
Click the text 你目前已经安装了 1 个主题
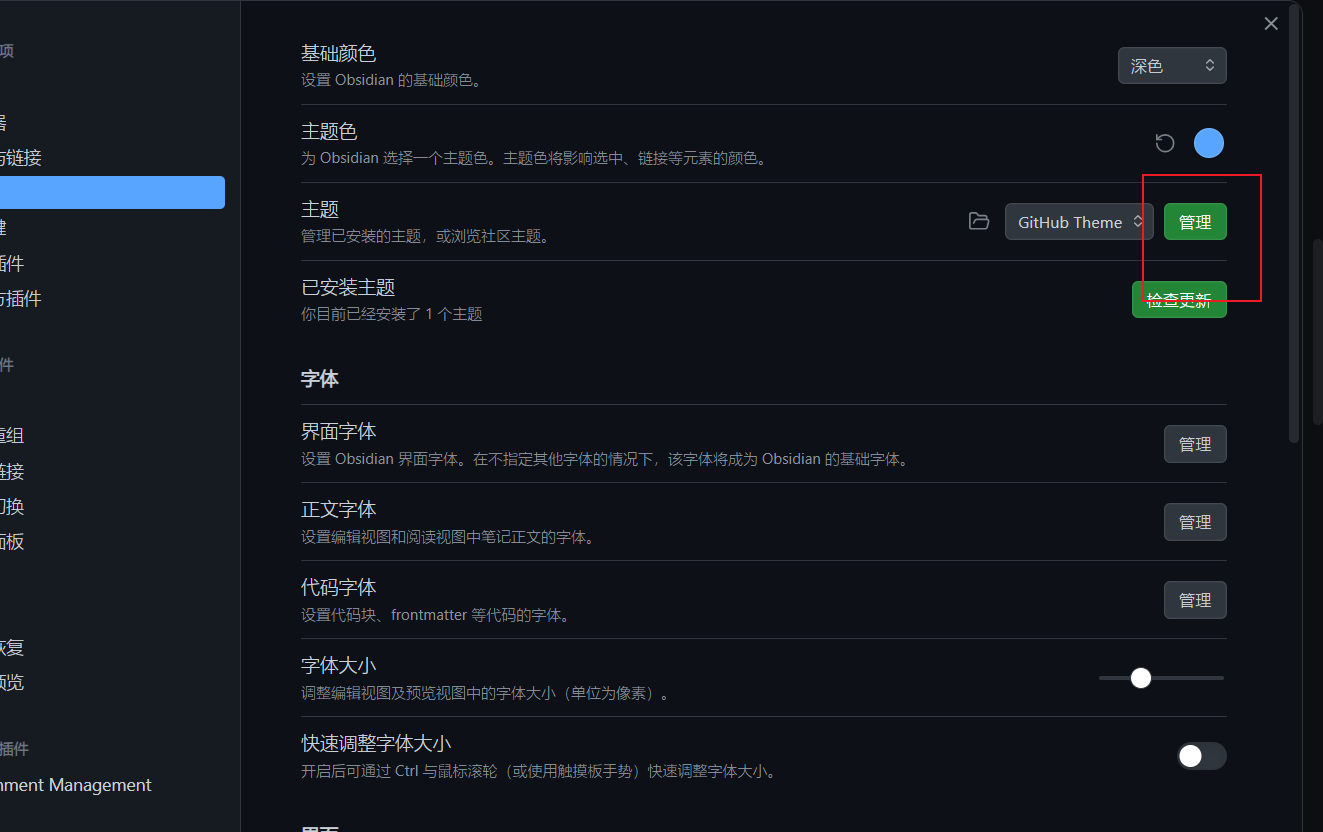[392, 314]
